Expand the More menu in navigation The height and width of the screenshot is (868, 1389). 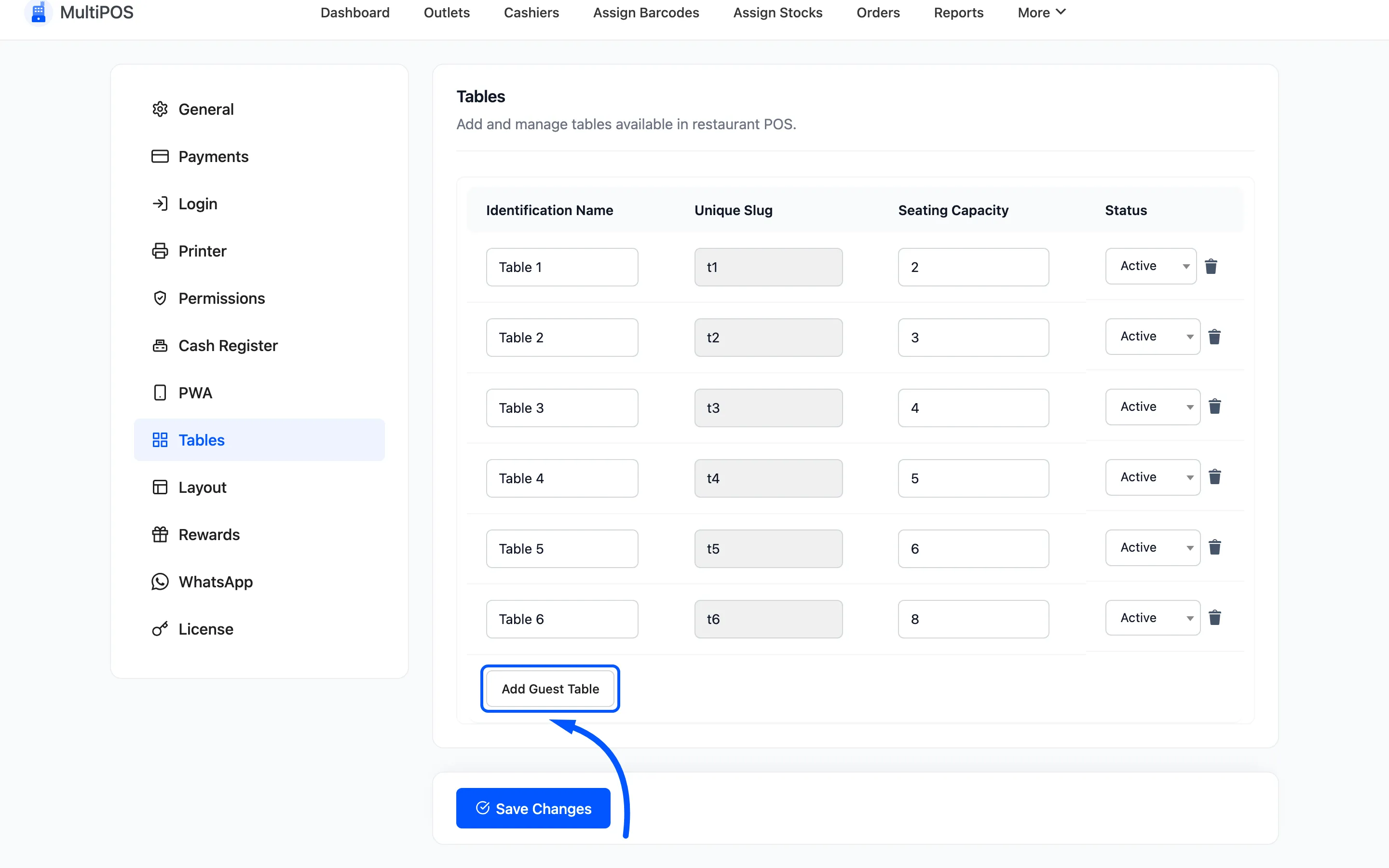(1041, 13)
